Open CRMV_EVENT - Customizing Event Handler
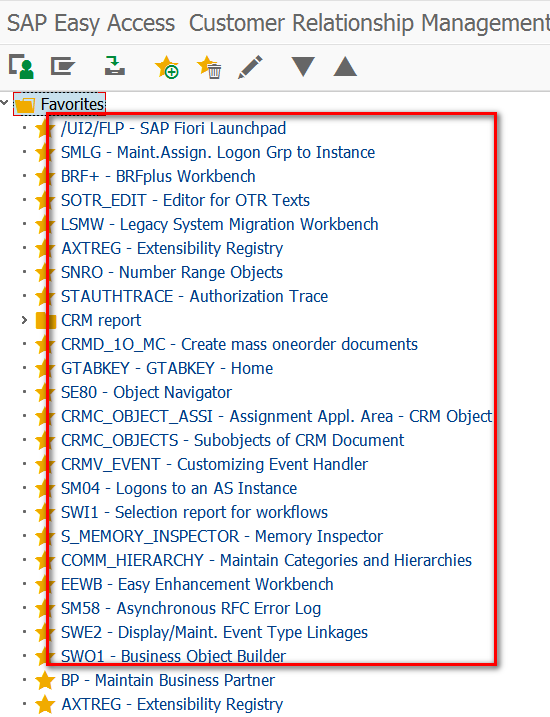Screen dimensions: 550x717 click(214, 465)
